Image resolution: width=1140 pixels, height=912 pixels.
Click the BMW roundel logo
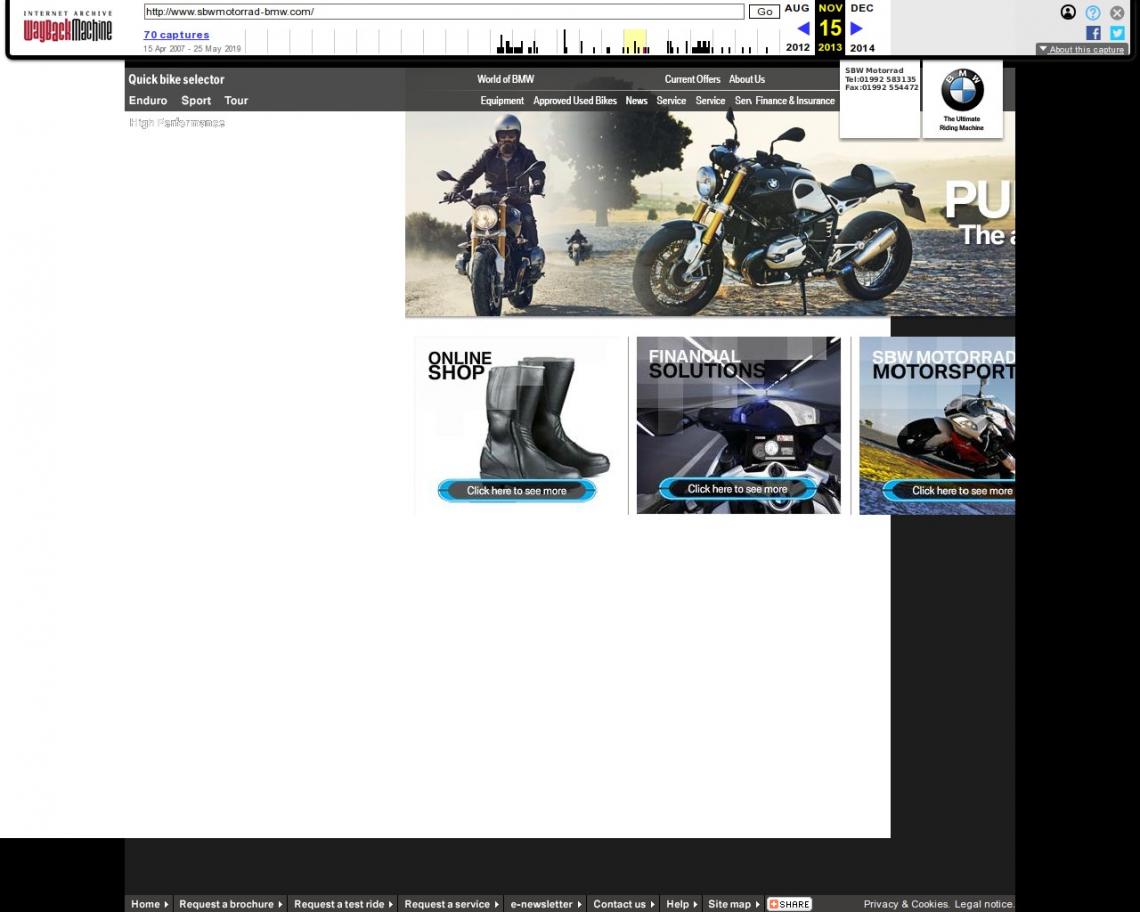pyautogui.click(x=962, y=89)
